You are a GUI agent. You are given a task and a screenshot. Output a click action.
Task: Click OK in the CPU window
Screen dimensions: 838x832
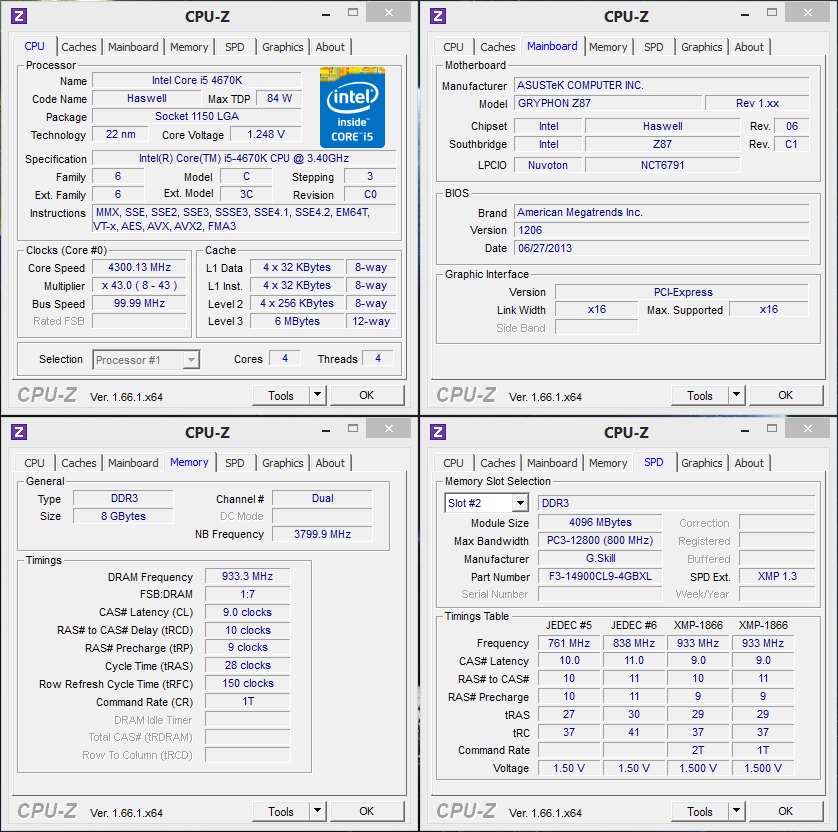[x=367, y=395]
